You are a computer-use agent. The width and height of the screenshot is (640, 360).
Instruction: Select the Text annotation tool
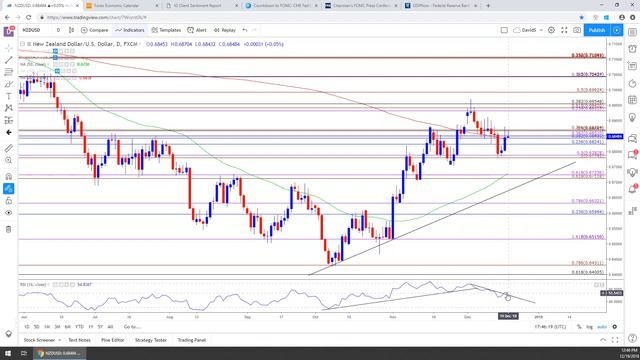9,96
